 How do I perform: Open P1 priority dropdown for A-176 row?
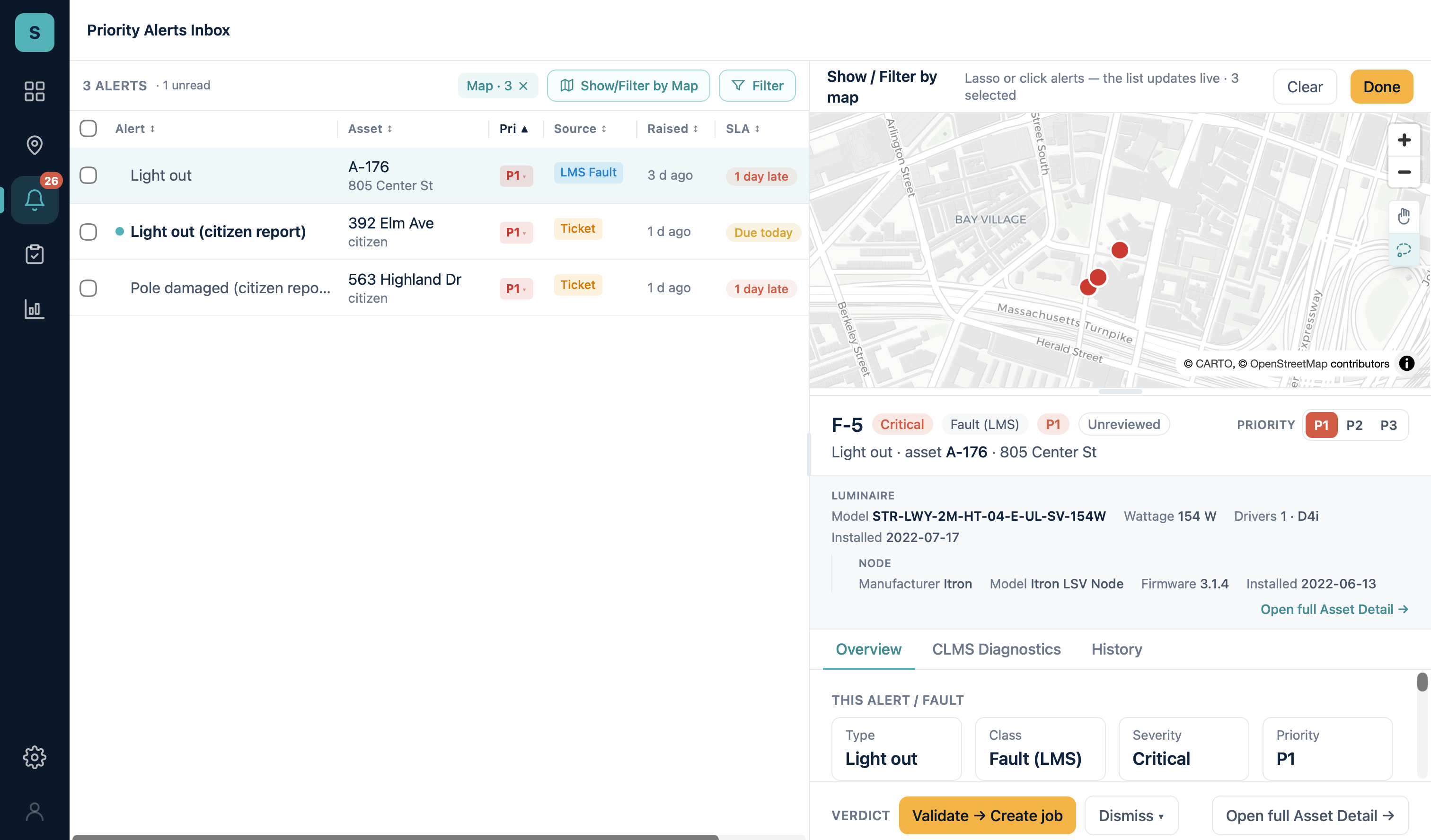(516, 176)
